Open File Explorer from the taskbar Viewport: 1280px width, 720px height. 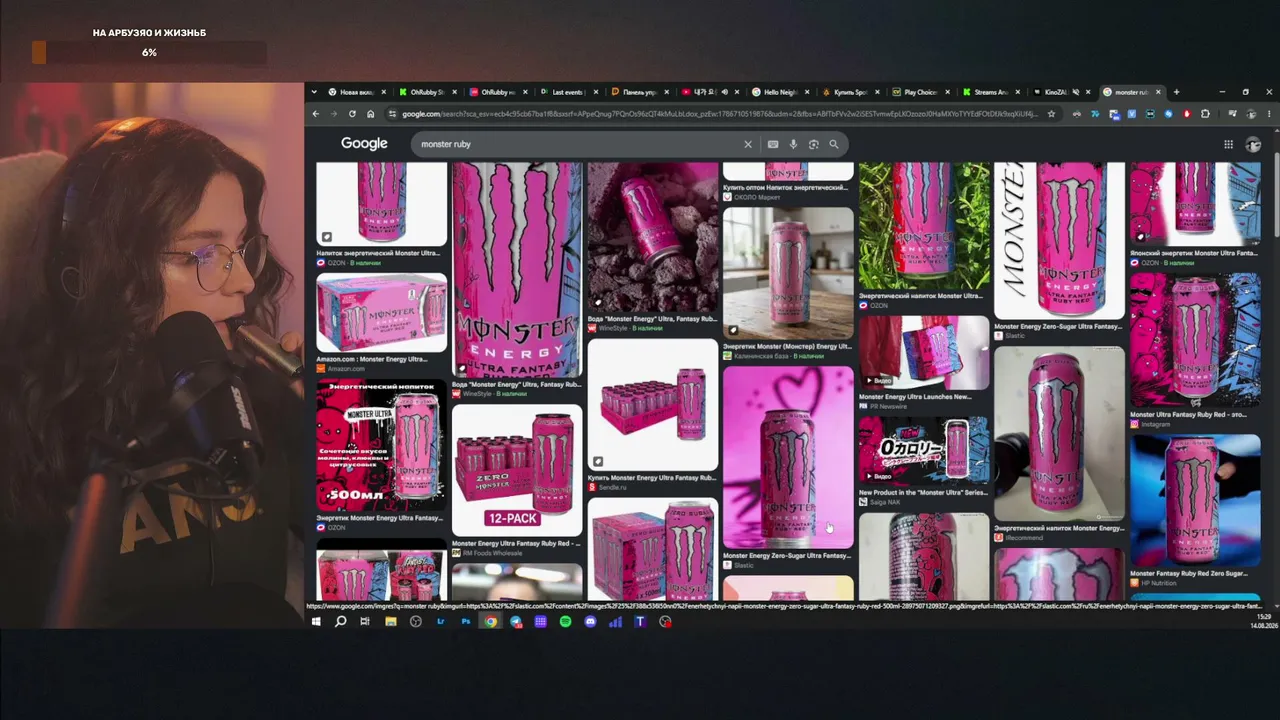(x=390, y=621)
